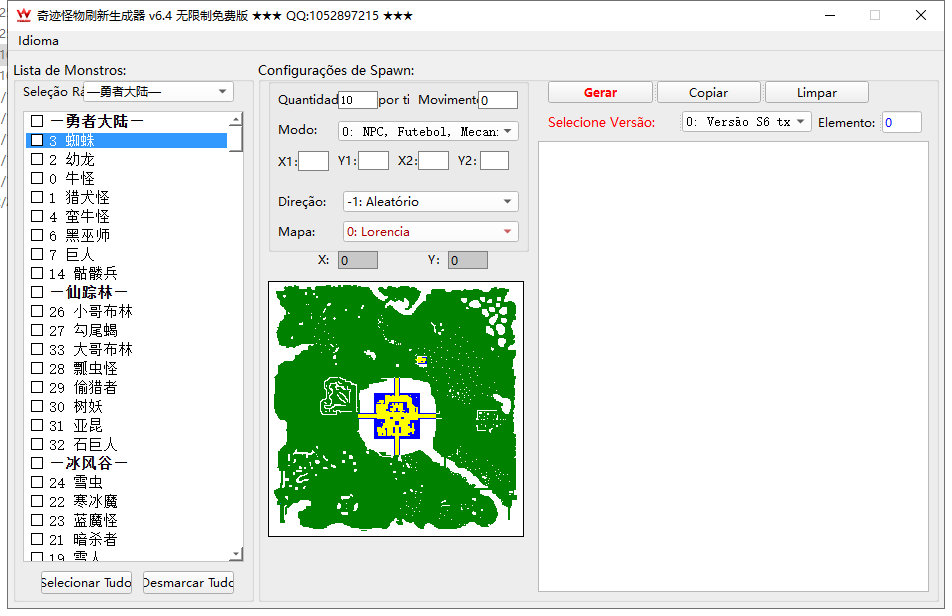
Task: Check the box for monster 23 蓝魔怪
Action: click(x=37, y=520)
